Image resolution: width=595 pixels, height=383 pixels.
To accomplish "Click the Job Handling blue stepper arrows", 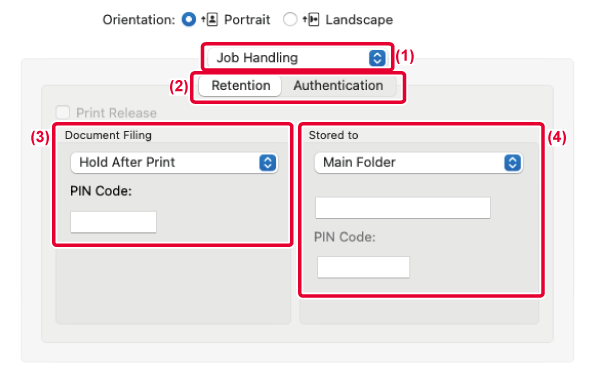I will click(377, 58).
